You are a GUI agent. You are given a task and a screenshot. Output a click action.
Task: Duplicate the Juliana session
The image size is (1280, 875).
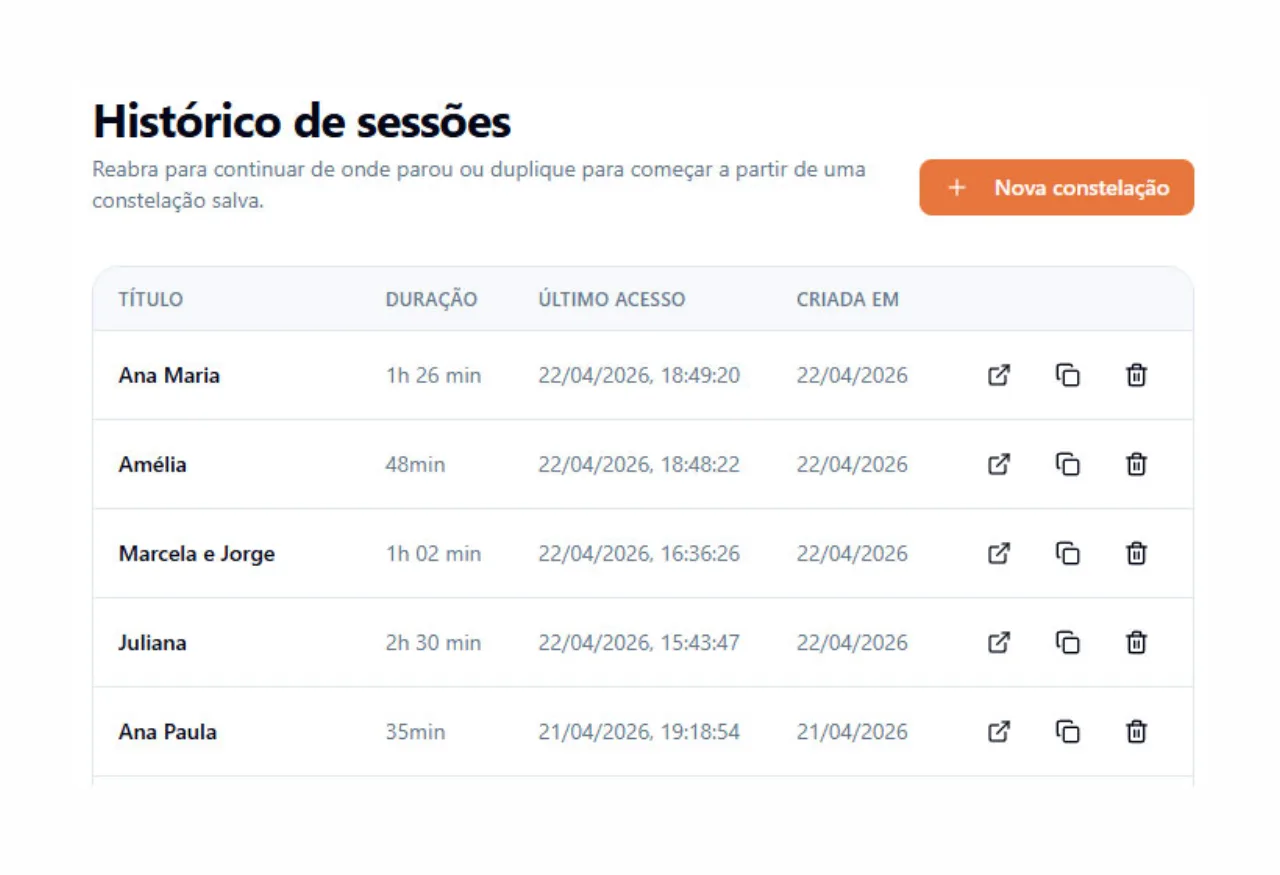pyautogui.click(x=1067, y=643)
